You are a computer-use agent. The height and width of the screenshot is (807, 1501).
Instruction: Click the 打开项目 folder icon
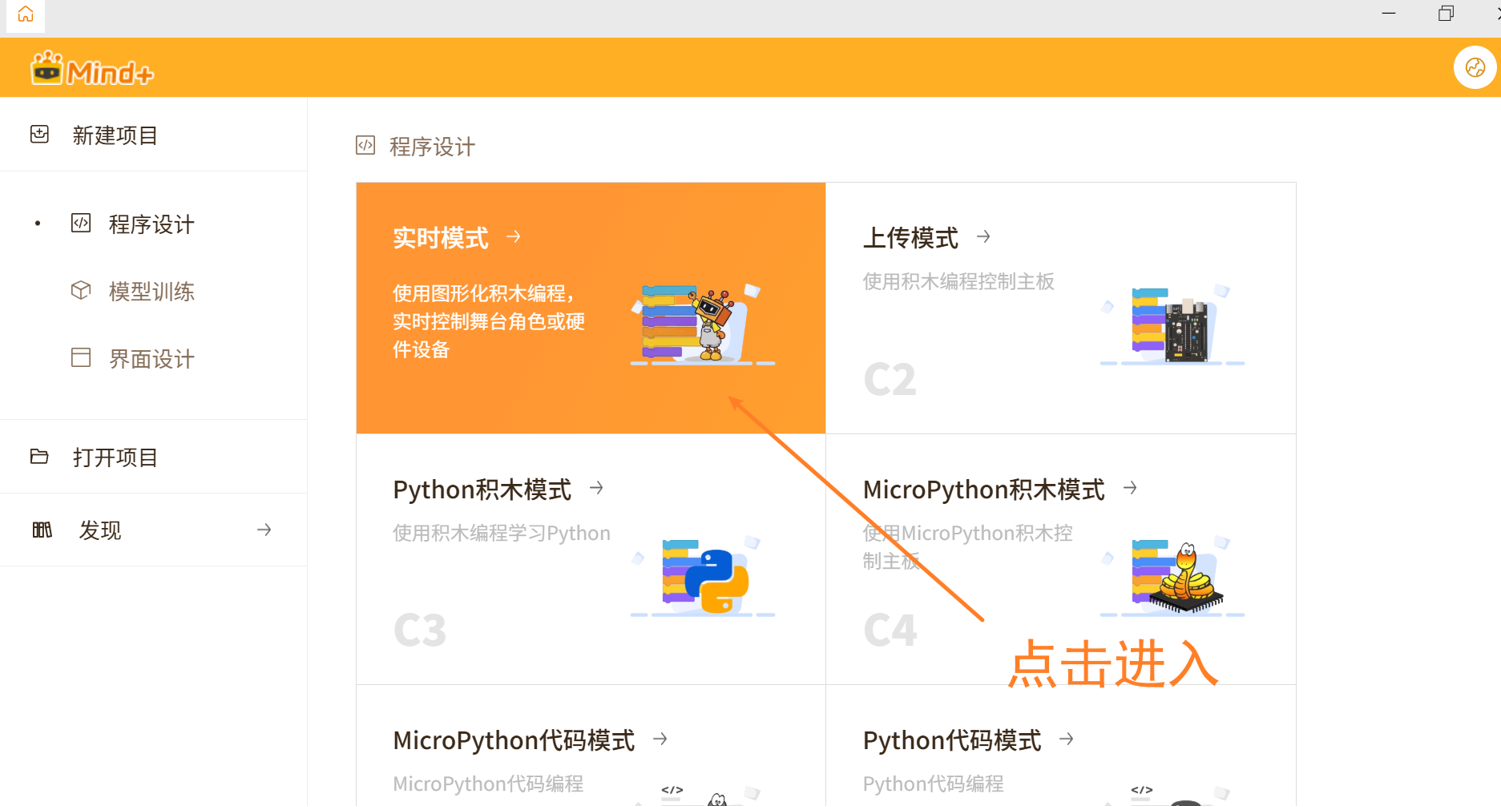pyautogui.click(x=40, y=457)
